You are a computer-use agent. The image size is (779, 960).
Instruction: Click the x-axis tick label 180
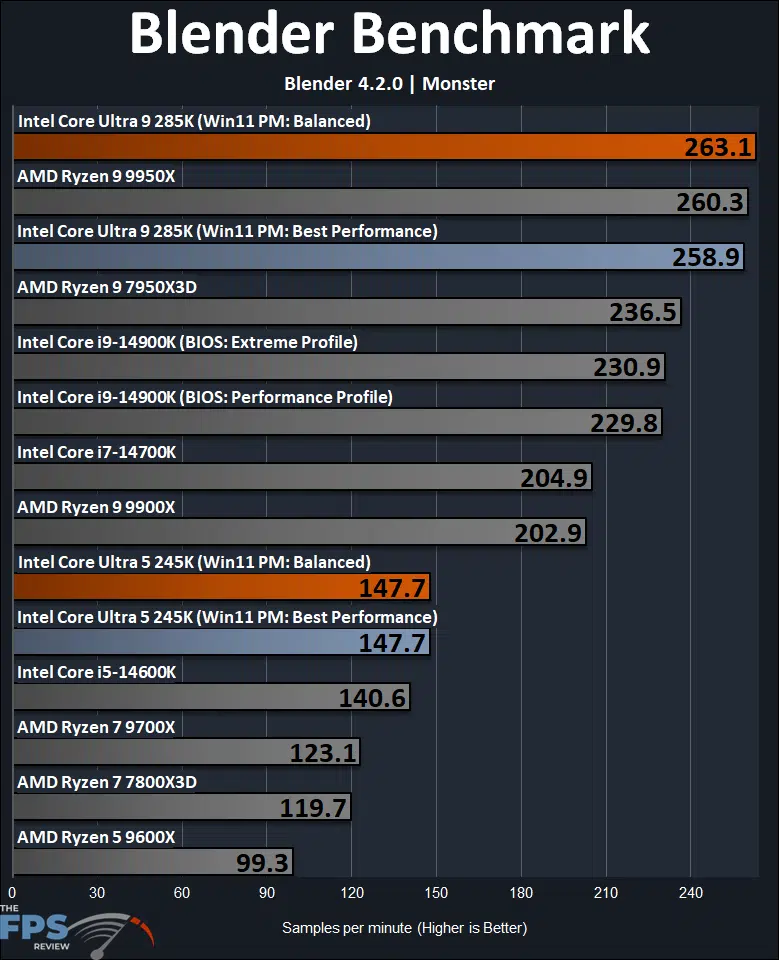click(521, 893)
